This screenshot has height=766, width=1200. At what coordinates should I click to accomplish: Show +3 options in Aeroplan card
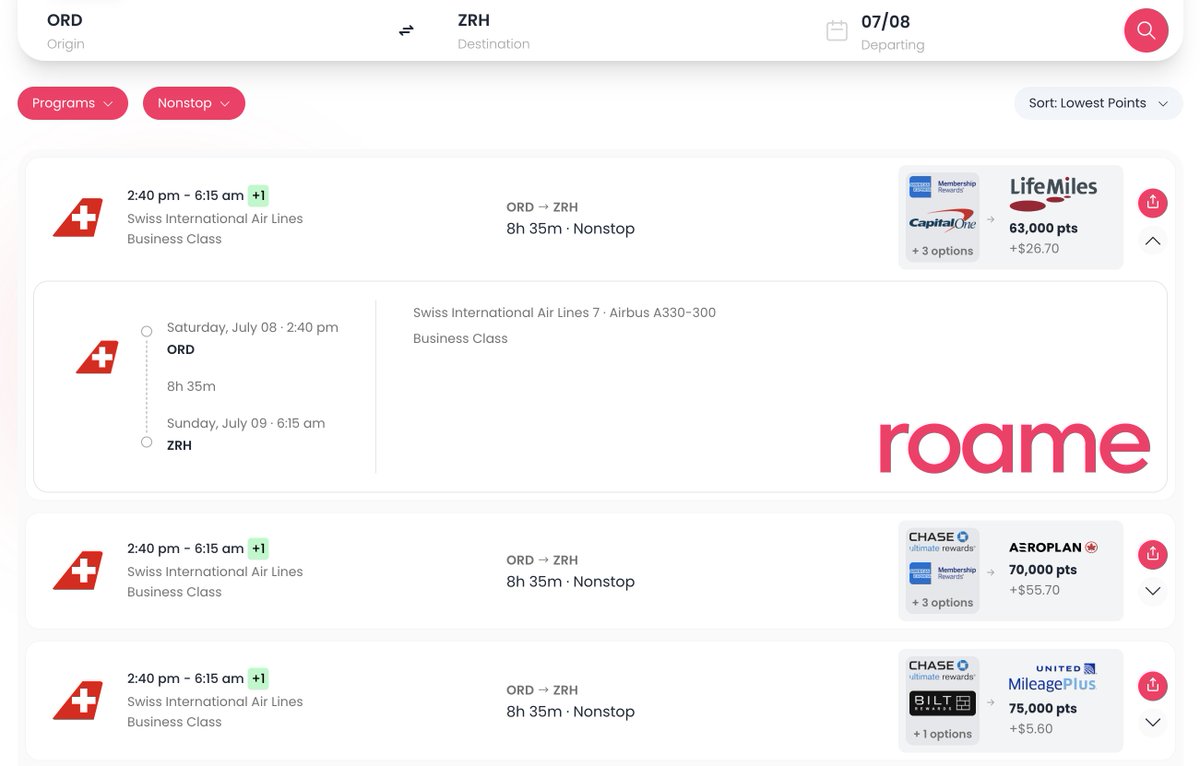(942, 602)
